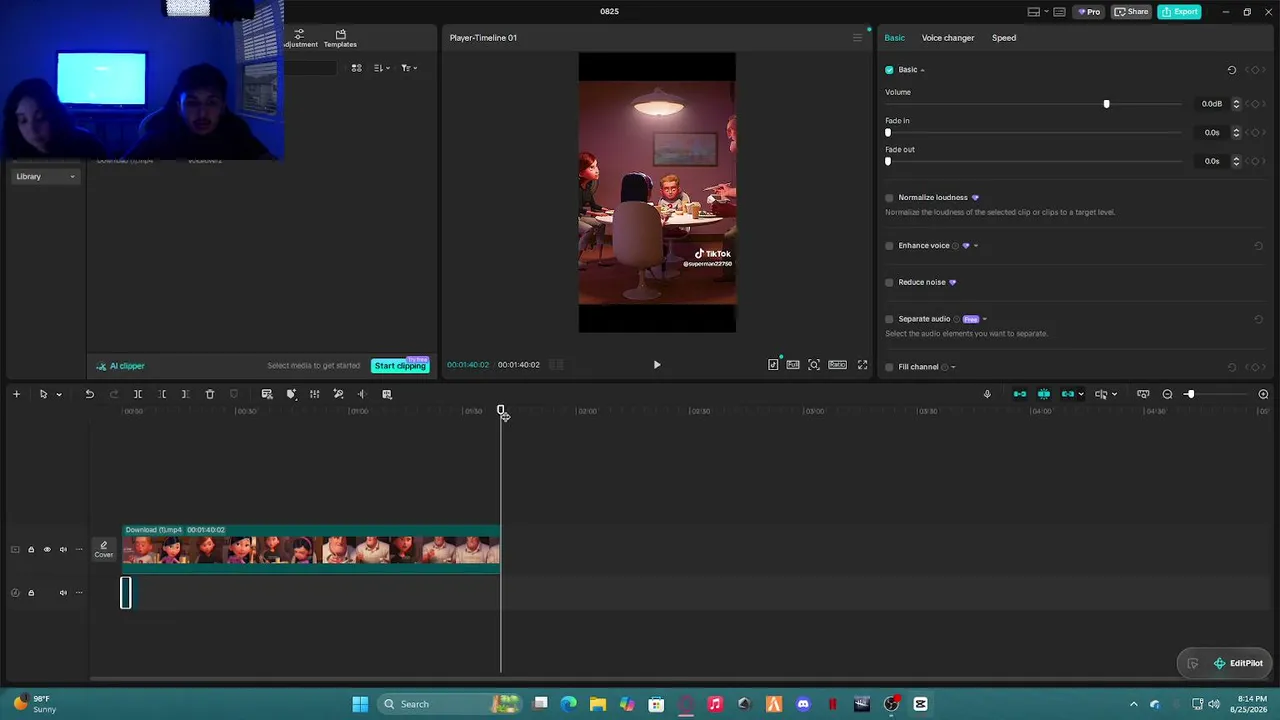Check the Separate audio option
The height and width of the screenshot is (720, 1280).
(x=889, y=319)
